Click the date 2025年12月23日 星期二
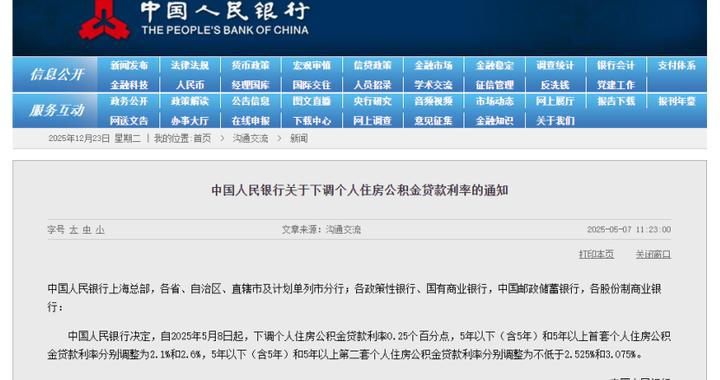This screenshot has width=720, height=380. tap(95, 138)
